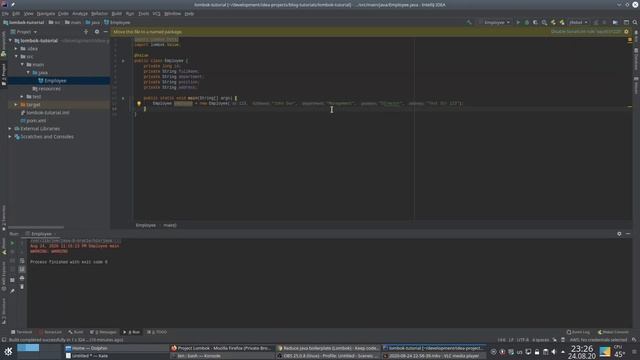The image size is (640, 360).
Task: Select pom.xml in project tree
Action: point(36,121)
